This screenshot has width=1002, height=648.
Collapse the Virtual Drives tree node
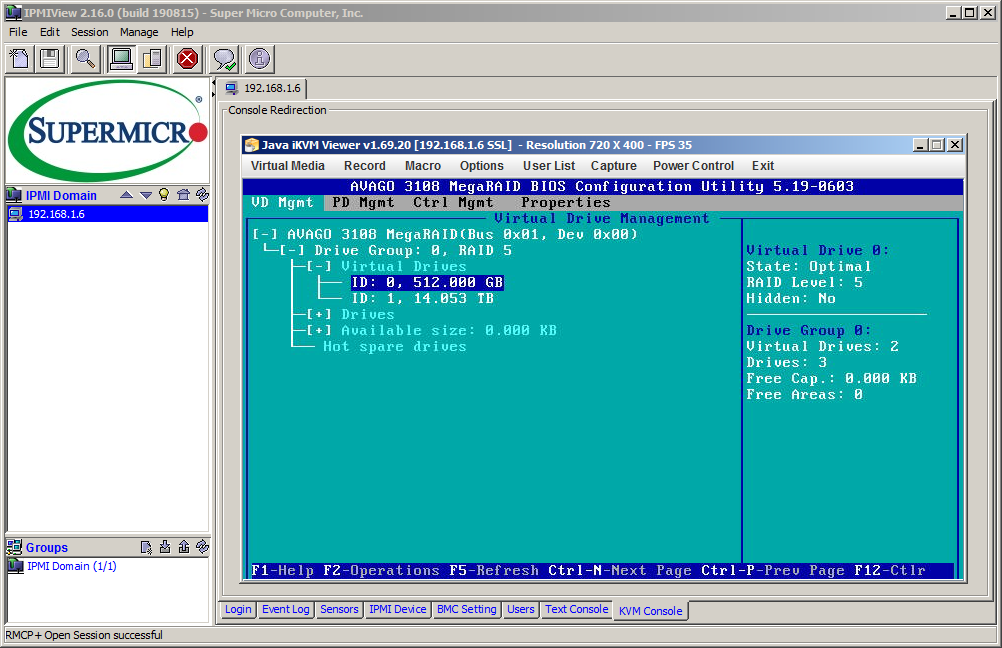click(x=319, y=267)
